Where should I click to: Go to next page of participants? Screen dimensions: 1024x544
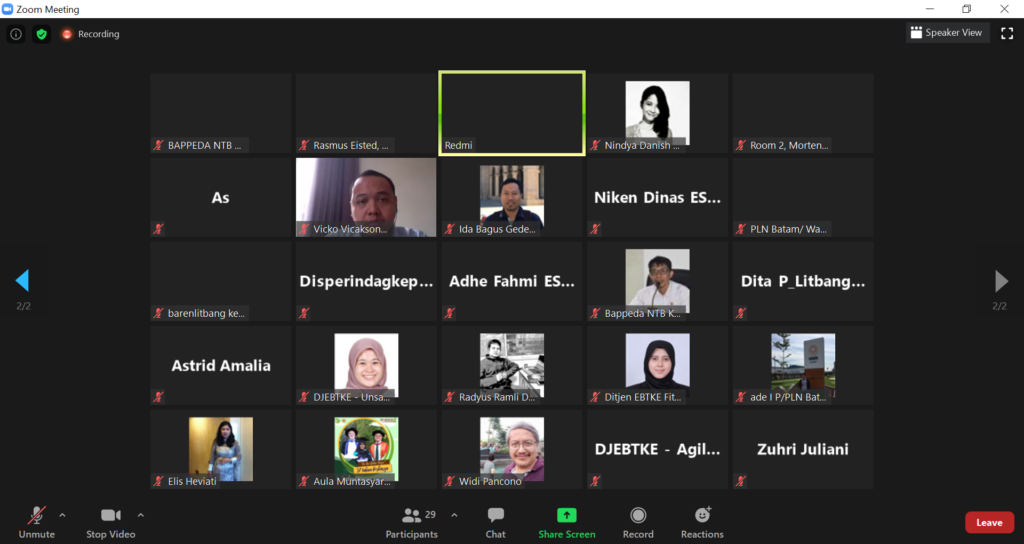[1001, 280]
